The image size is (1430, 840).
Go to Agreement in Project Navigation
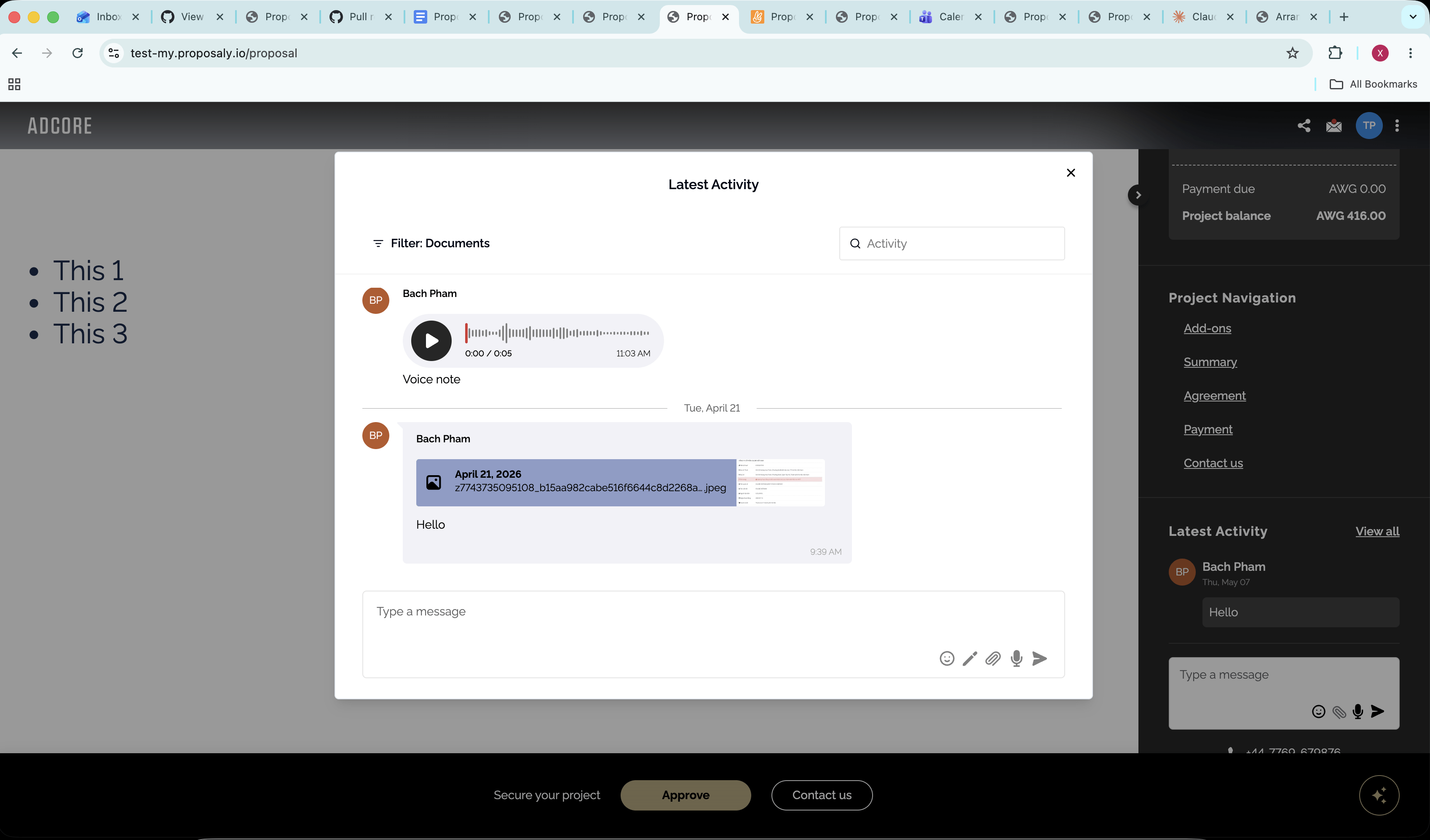(x=1215, y=396)
